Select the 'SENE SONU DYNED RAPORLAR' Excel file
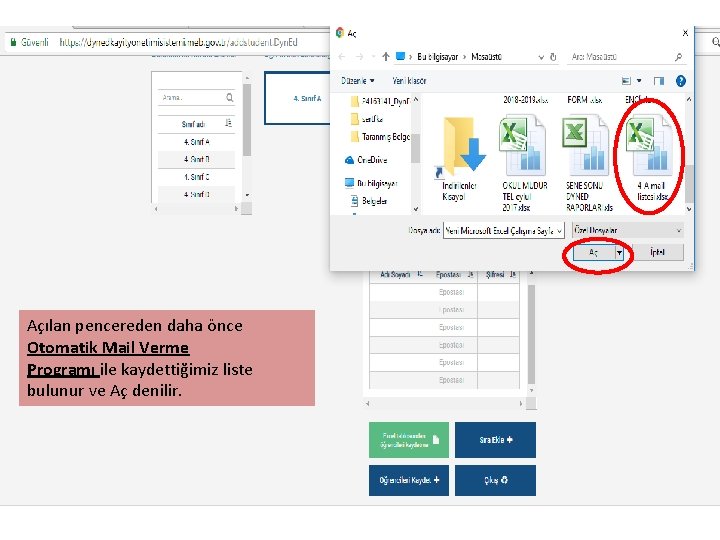 click(x=588, y=163)
